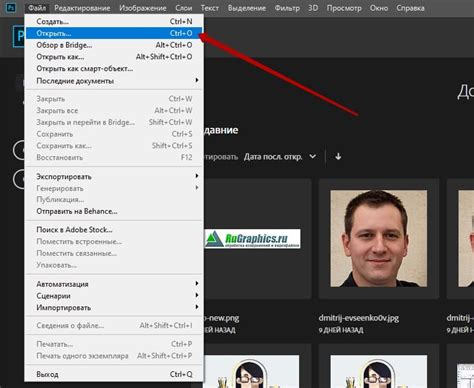Click file name dmitrij-evseenko0v.jpg
Image resolution: width=474 pixels, height=388 pixels.
(359, 318)
